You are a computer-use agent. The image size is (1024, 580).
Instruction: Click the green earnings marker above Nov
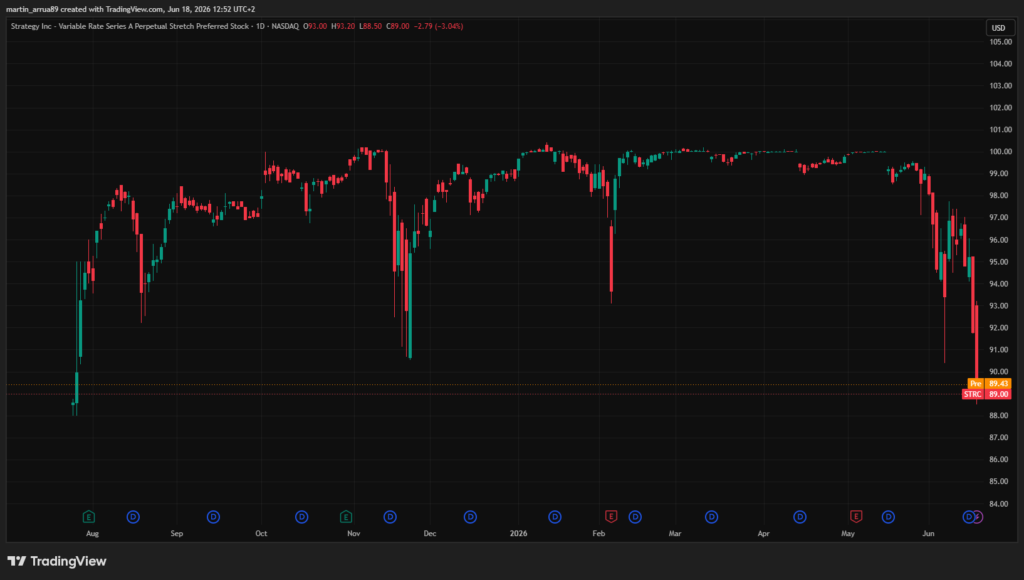pyautogui.click(x=346, y=517)
